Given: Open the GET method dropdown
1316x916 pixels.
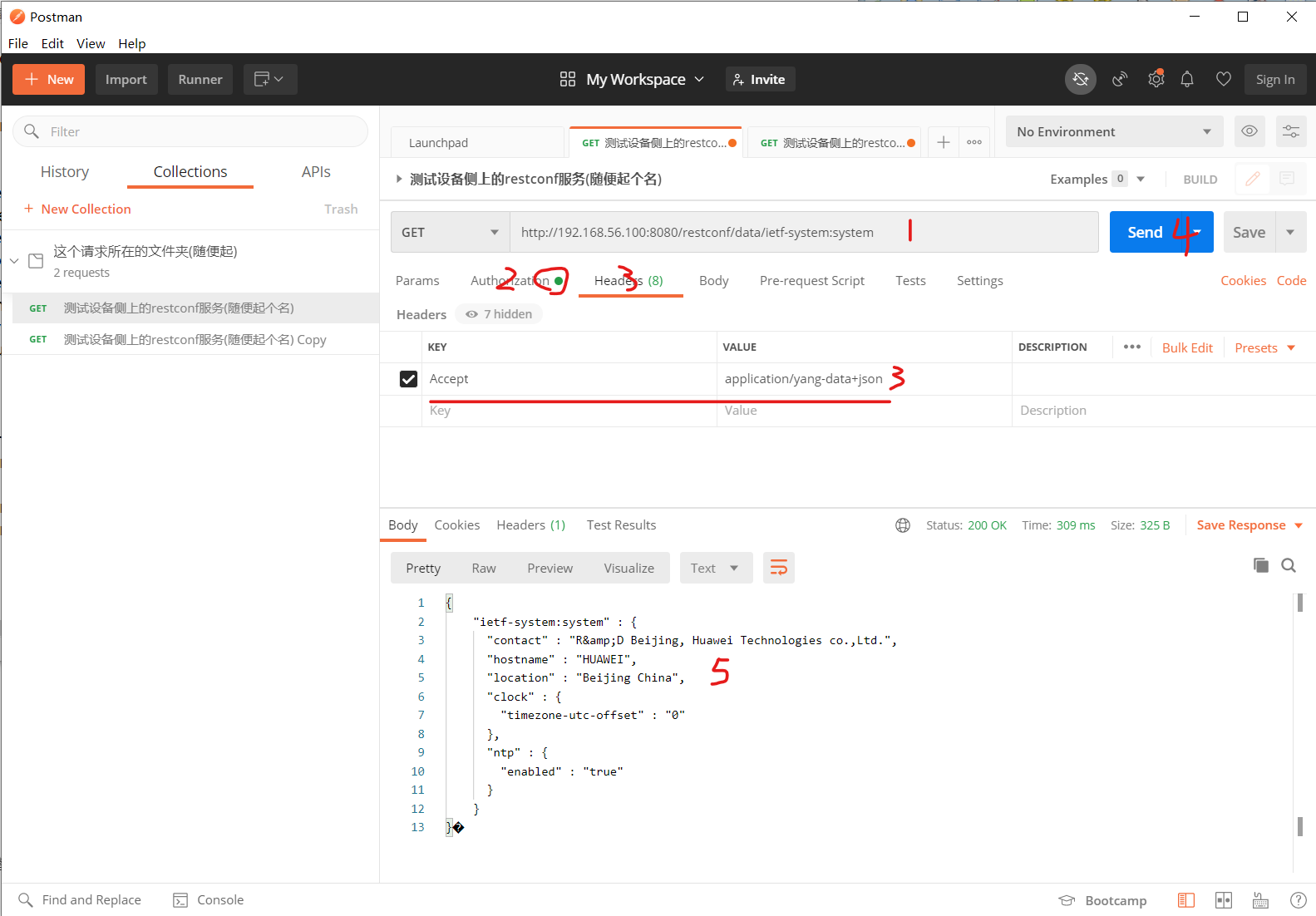Looking at the screenshot, I should pos(450,233).
